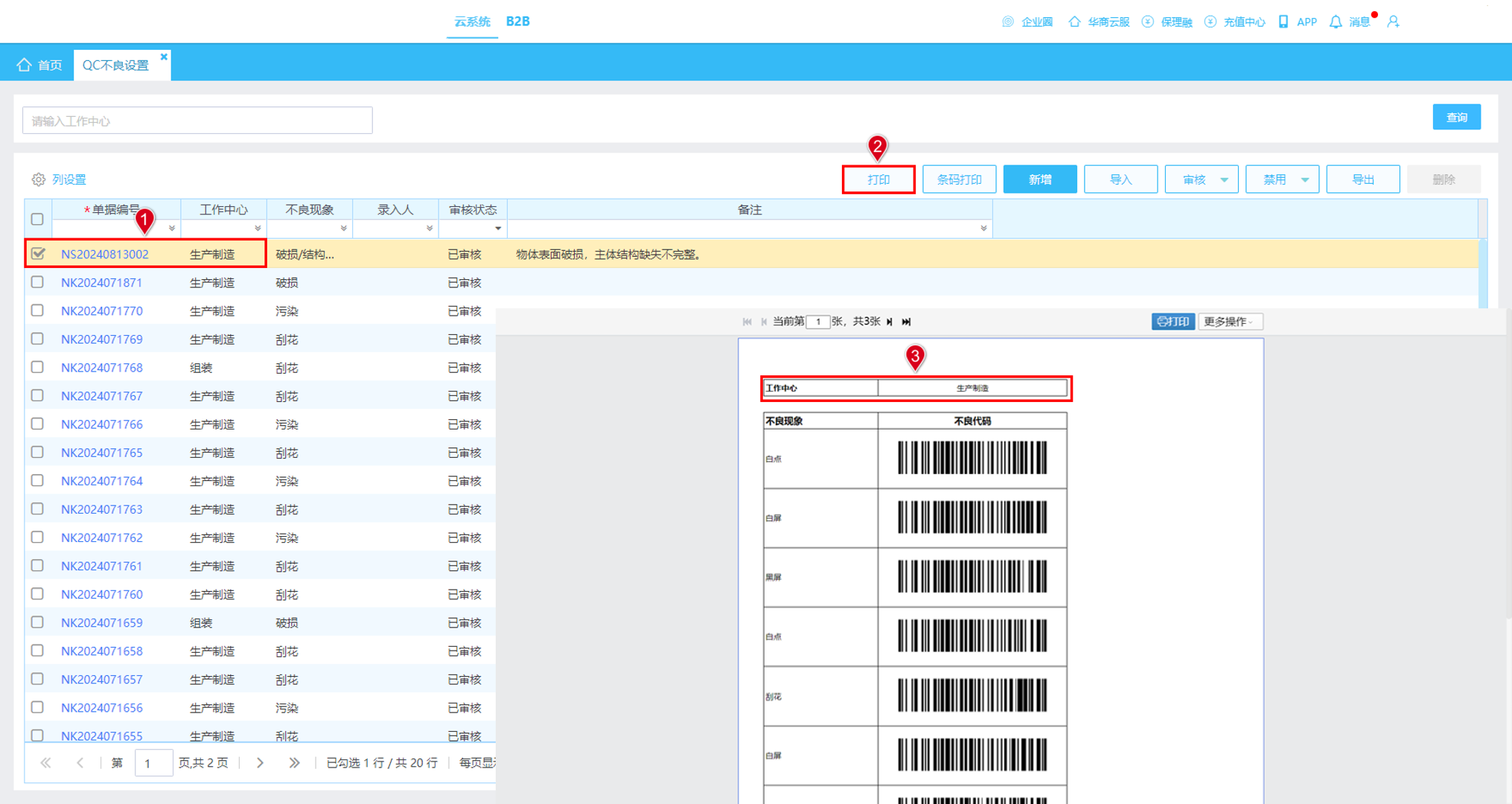1512x804 pixels.
Task: Switch to the B2B tab
Action: [517, 22]
